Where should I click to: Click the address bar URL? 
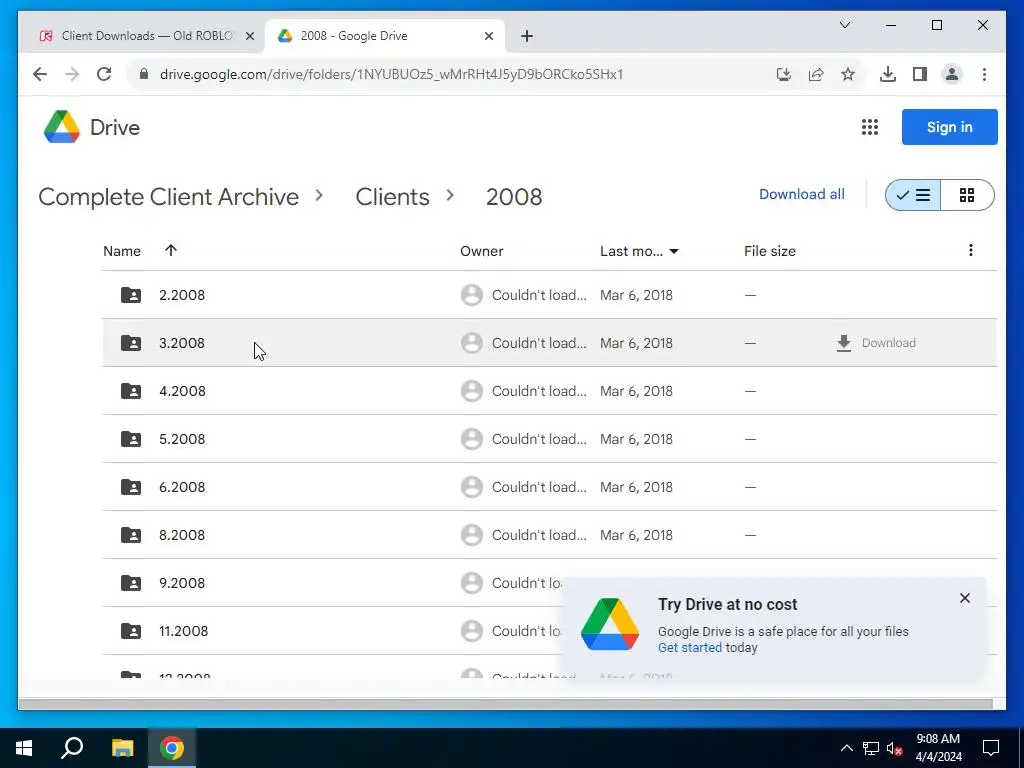click(x=391, y=74)
